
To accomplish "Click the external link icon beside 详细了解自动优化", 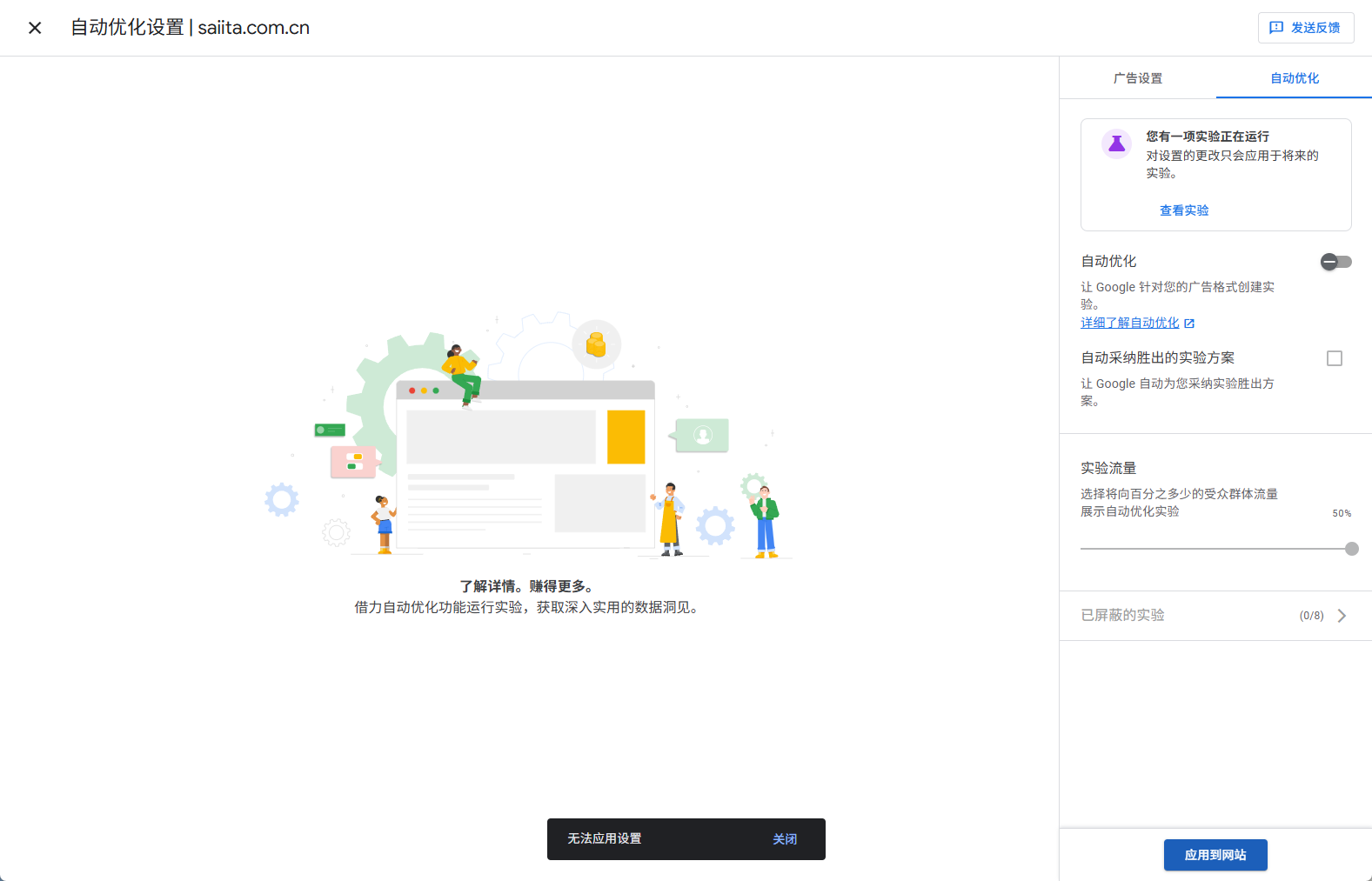I will coord(1189,324).
